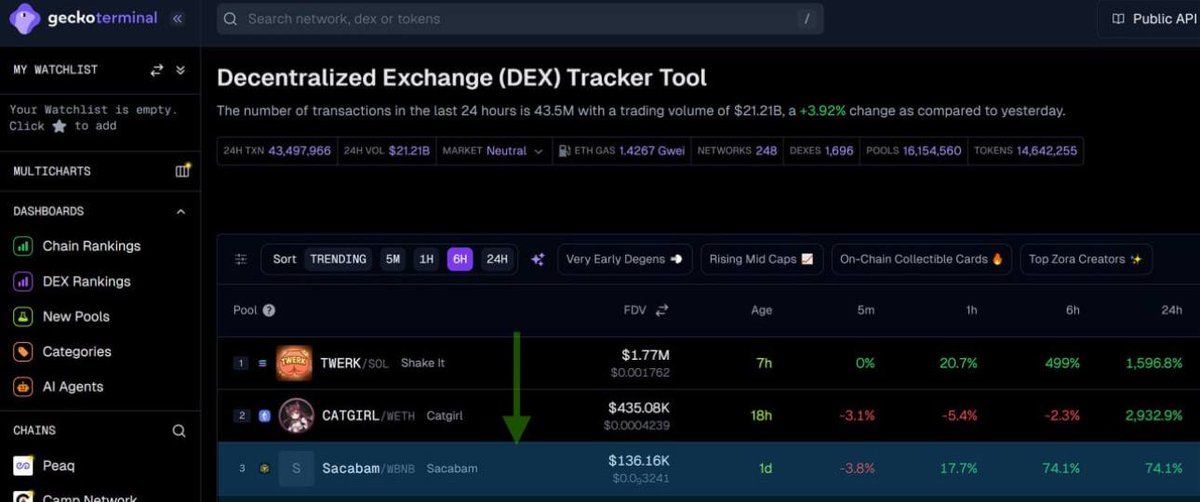Select the TRENDING sort option
Viewport: 1200px width, 502px height.
coord(338,259)
